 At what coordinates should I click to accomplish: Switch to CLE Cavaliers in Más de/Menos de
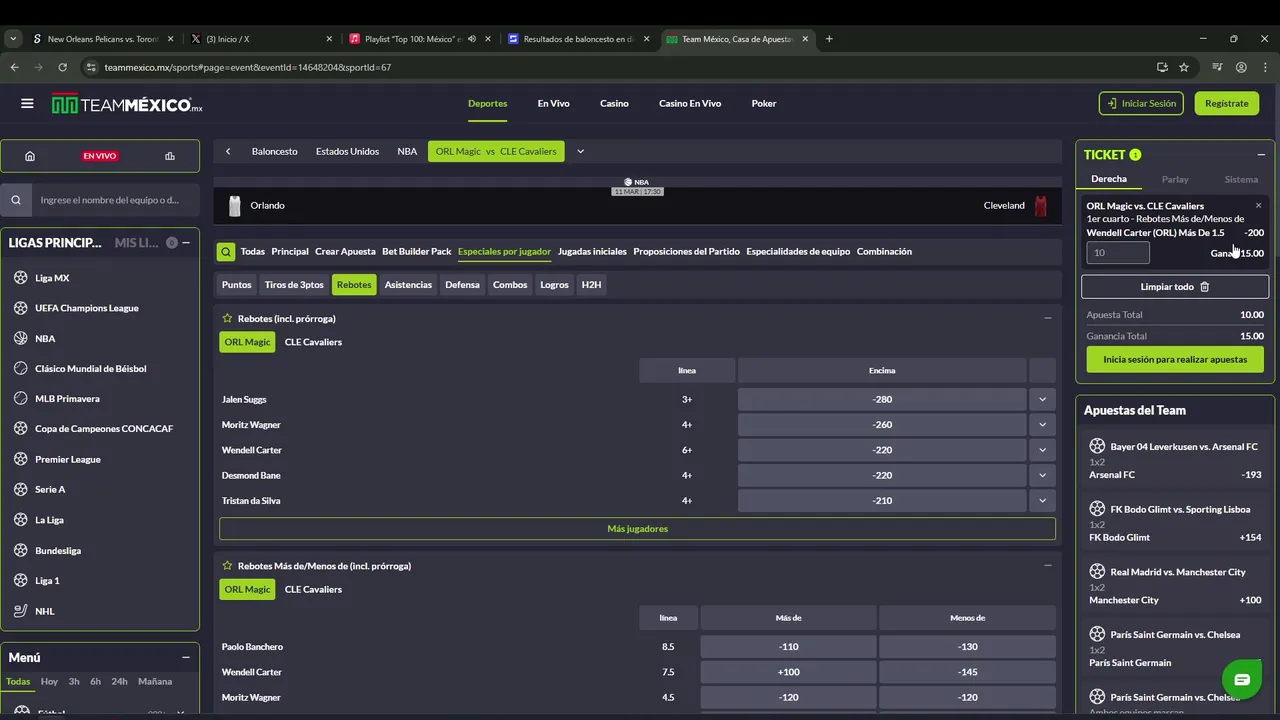pos(313,590)
